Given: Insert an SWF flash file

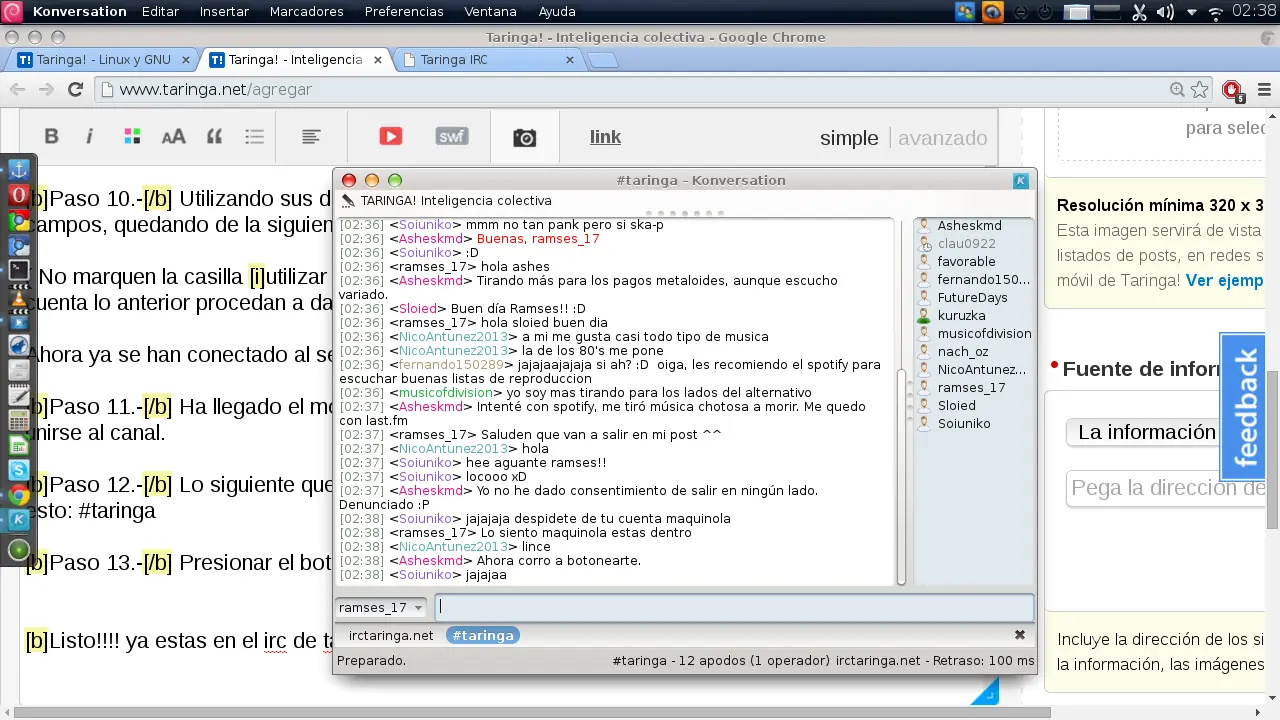Looking at the screenshot, I should pos(452,136).
